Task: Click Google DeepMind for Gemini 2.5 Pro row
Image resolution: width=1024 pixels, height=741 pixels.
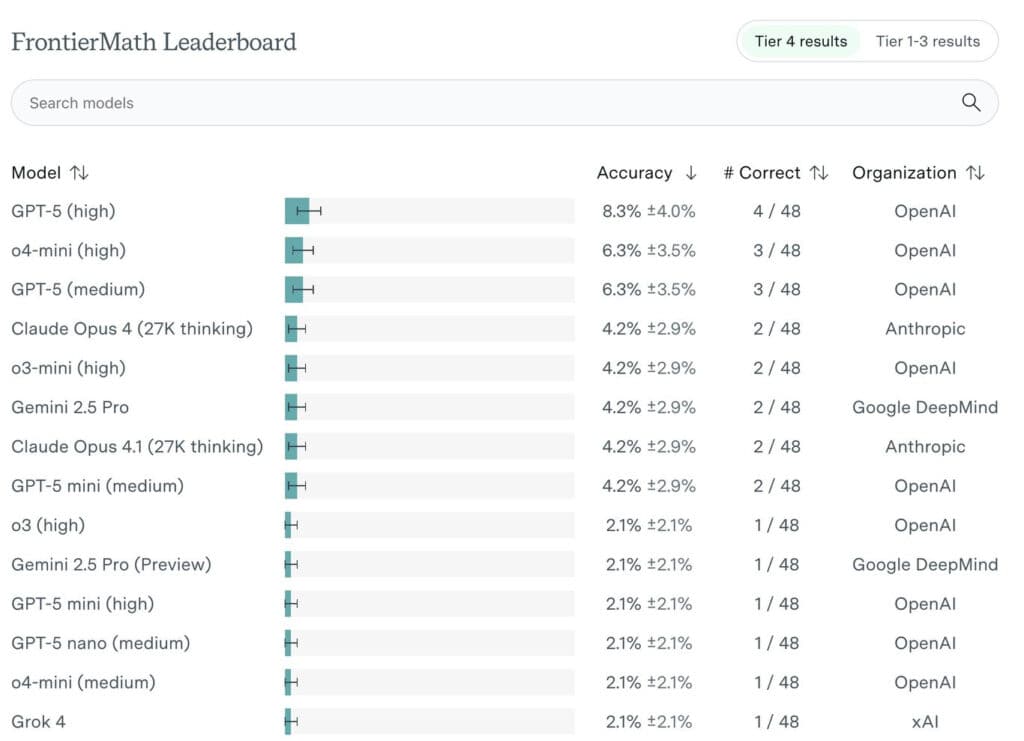Action: click(925, 407)
